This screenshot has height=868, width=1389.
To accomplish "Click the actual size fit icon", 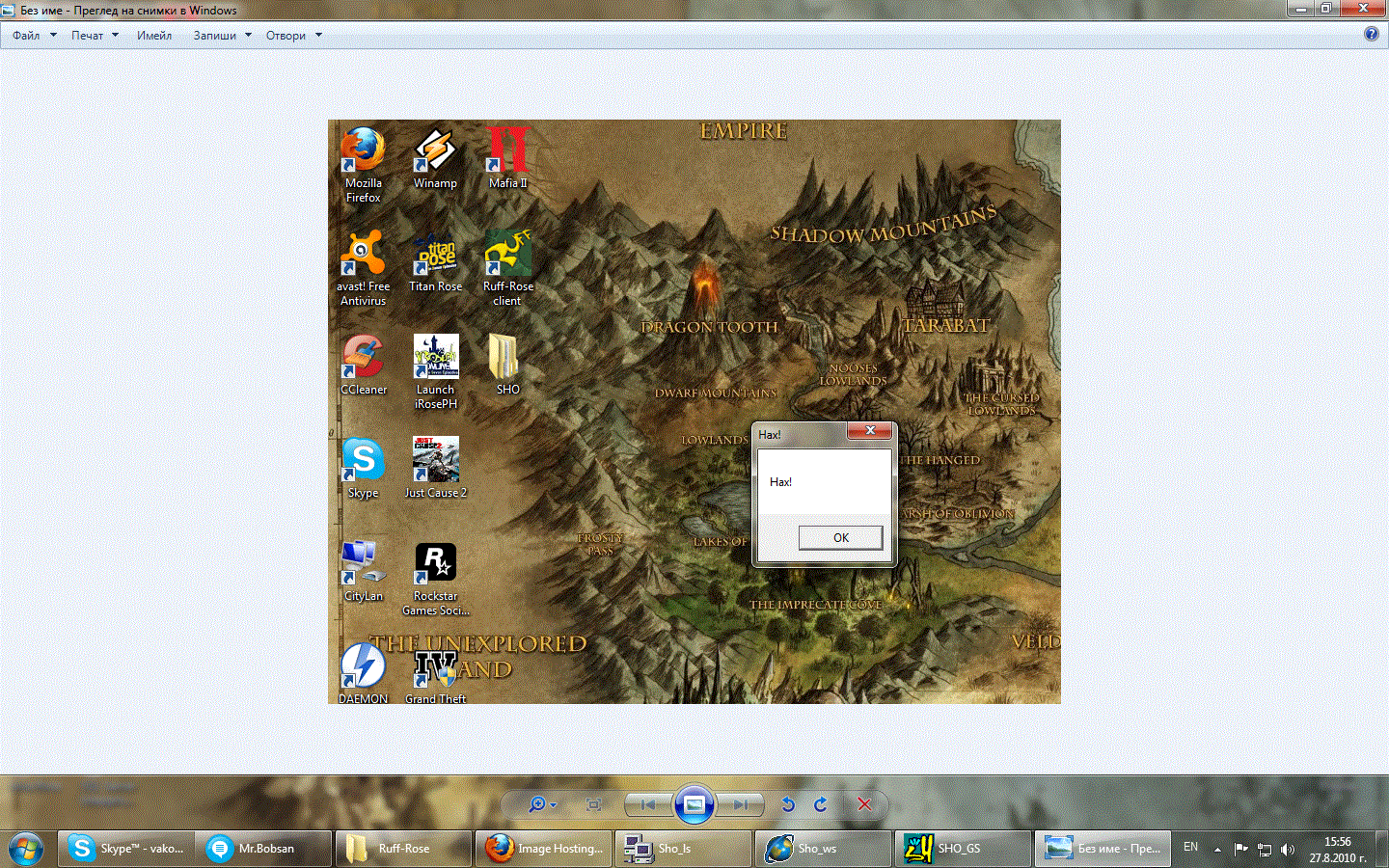I will pos(594,804).
